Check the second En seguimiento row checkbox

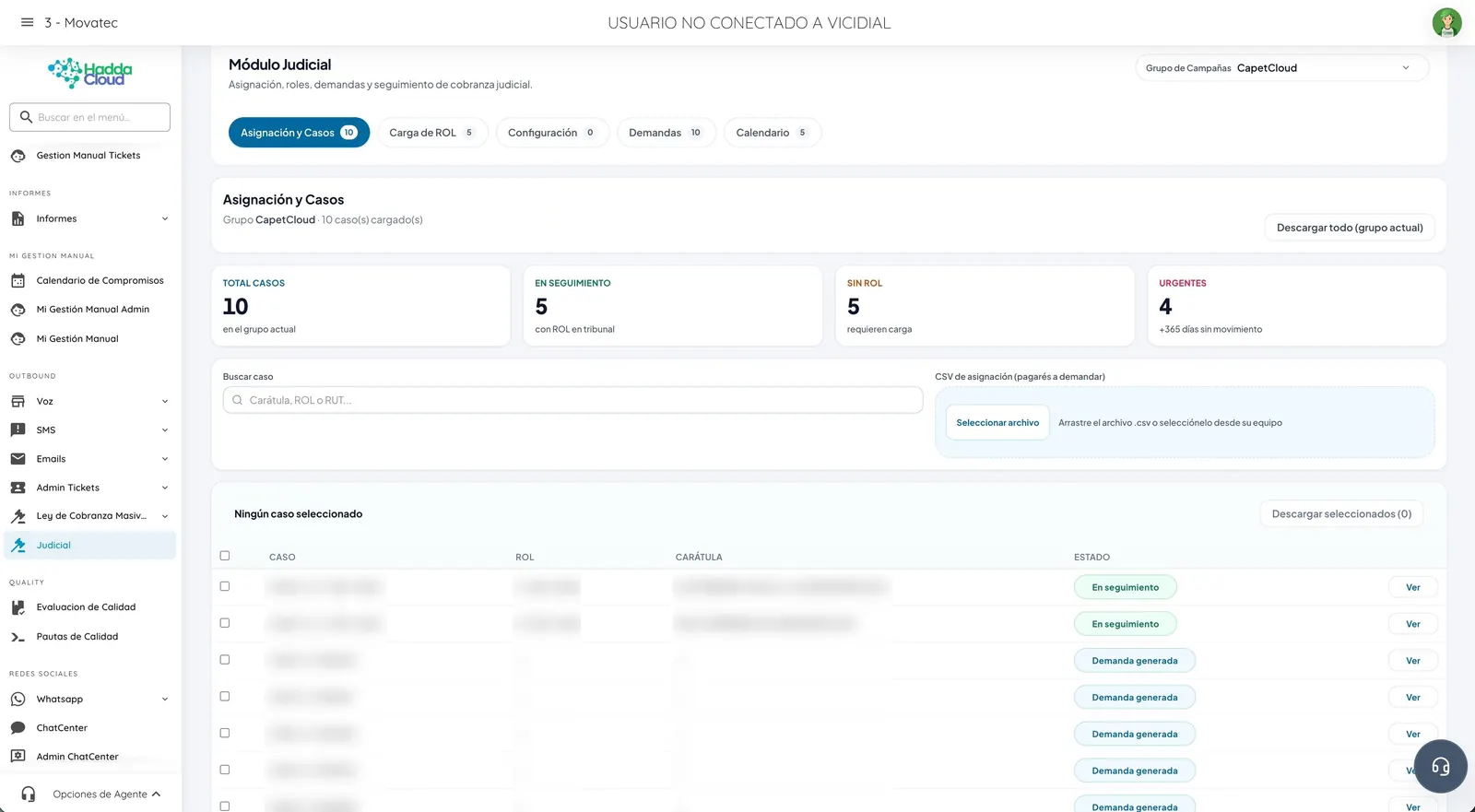pyautogui.click(x=225, y=623)
